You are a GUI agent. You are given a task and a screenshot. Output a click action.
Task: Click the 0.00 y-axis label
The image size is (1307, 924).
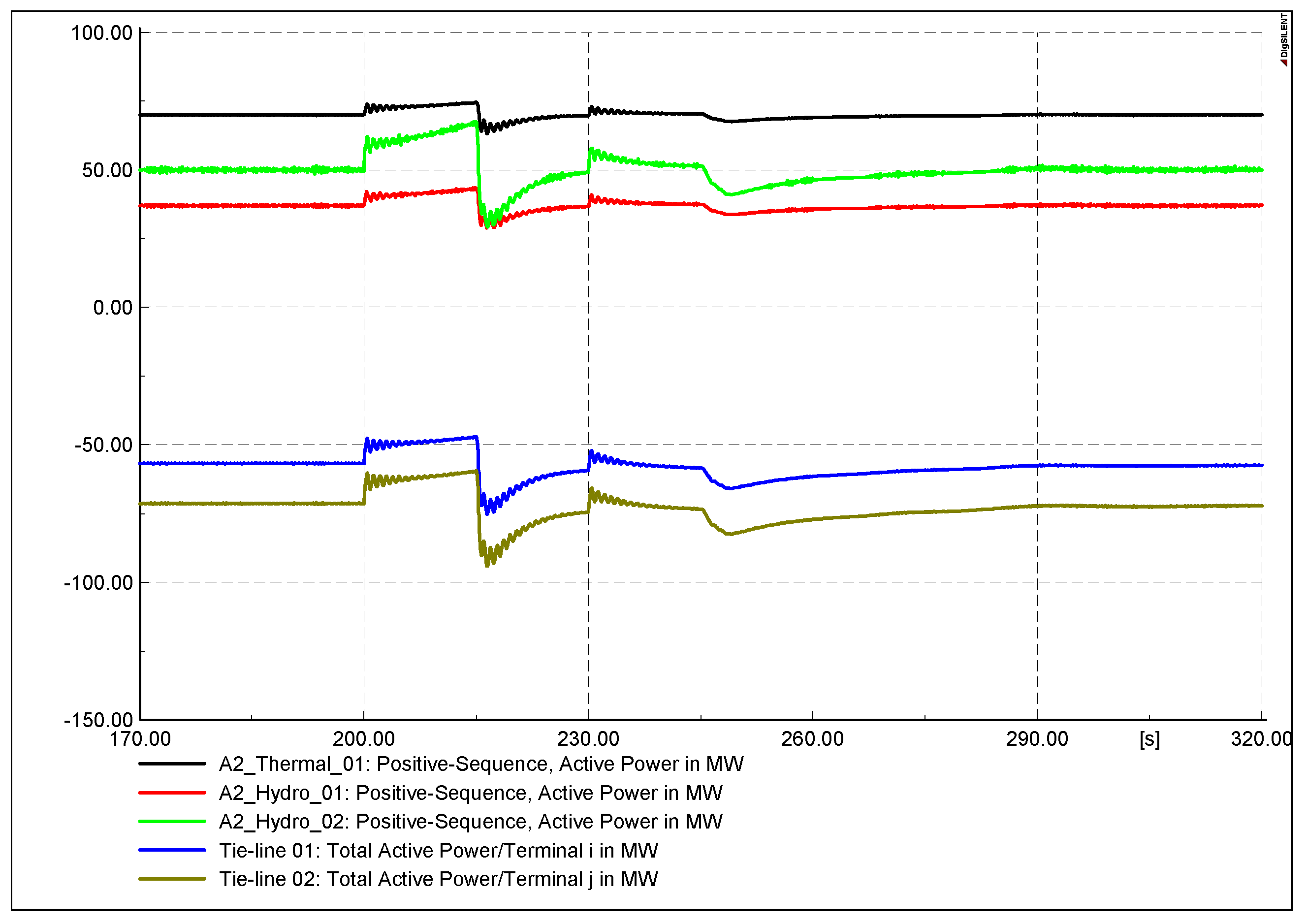point(113,308)
